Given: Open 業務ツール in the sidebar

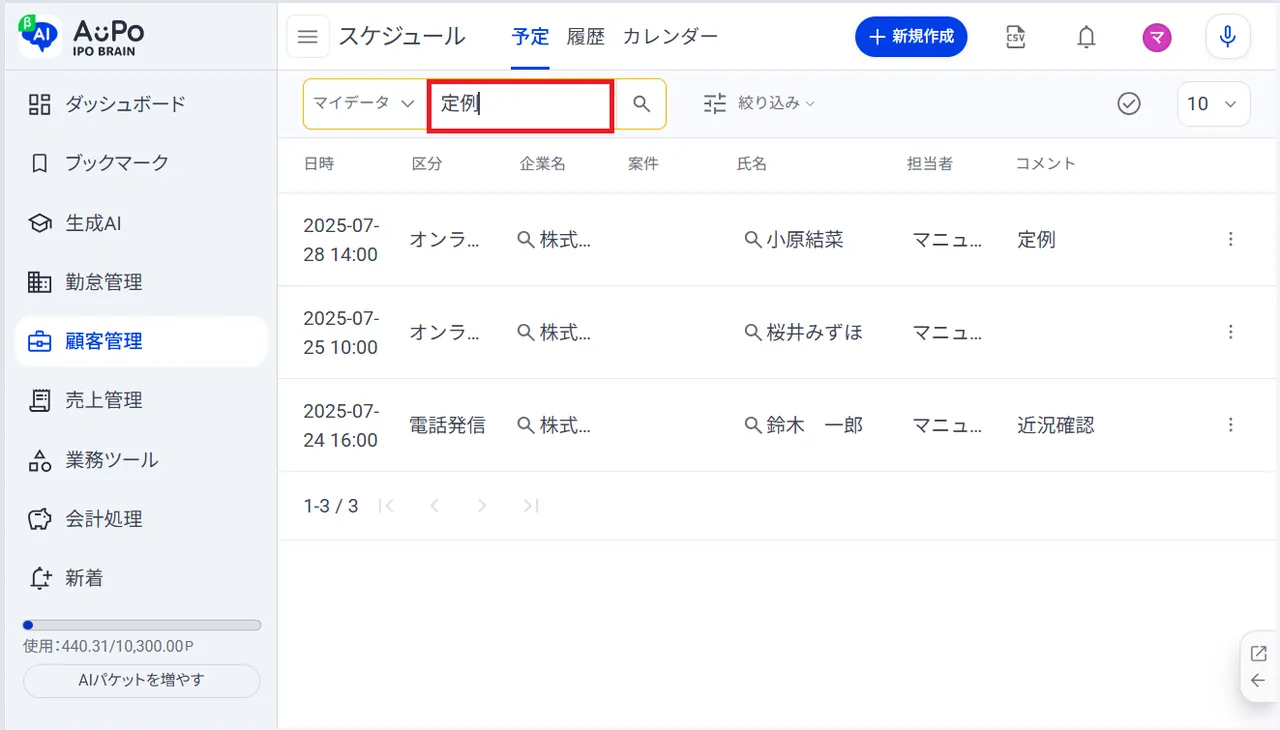Looking at the screenshot, I should coord(142,460).
